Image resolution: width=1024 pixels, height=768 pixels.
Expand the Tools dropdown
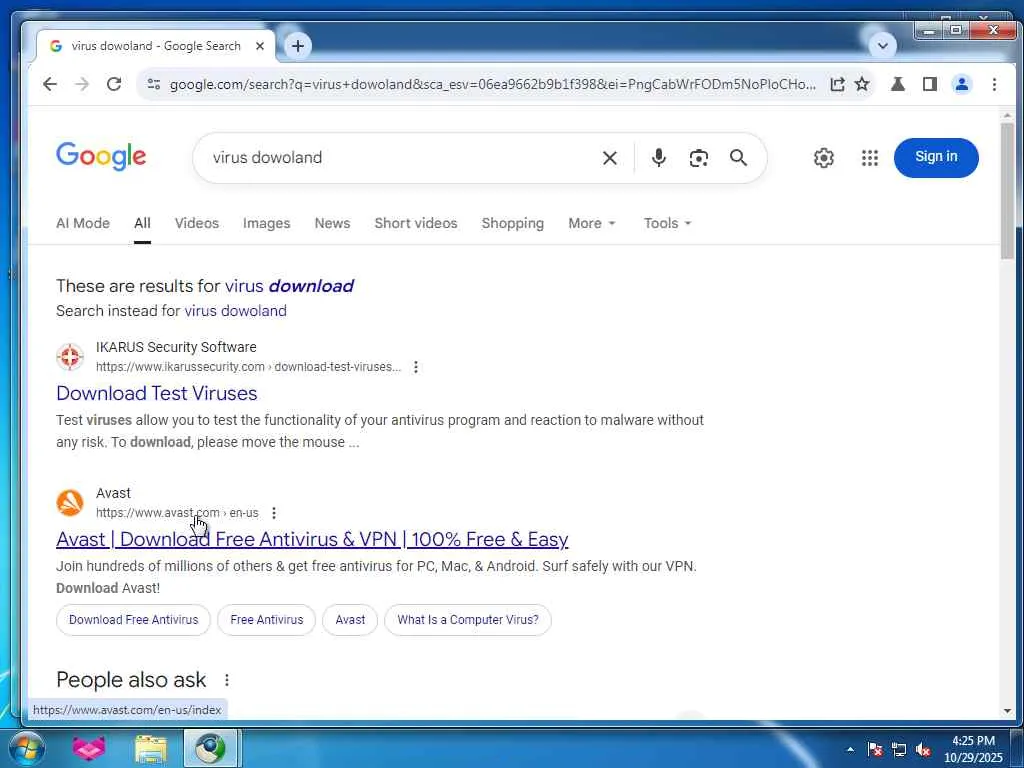click(667, 223)
